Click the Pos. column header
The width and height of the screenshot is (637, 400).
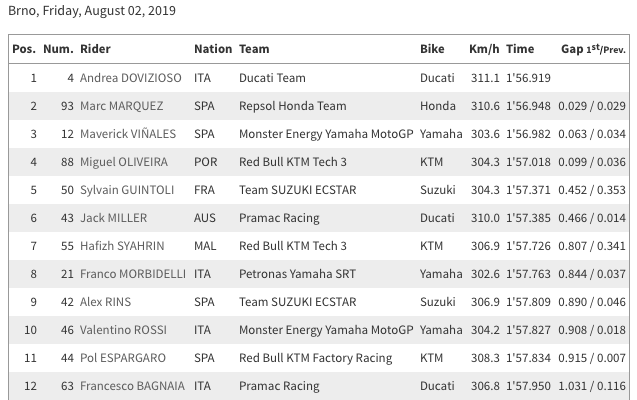point(23,49)
